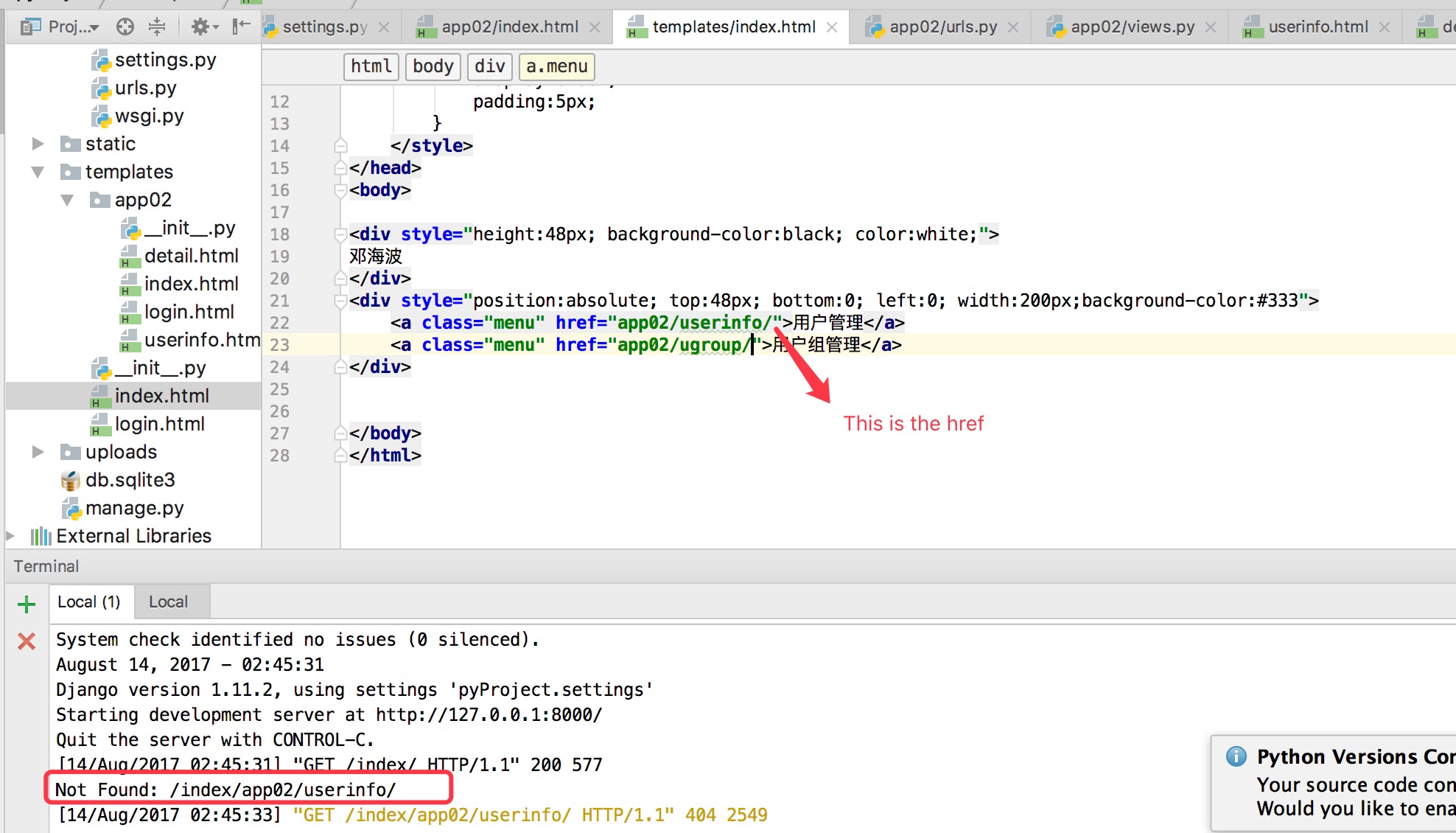Collapse the body code fold at line 16
Screen dimensions: 1456x833
click(x=340, y=190)
